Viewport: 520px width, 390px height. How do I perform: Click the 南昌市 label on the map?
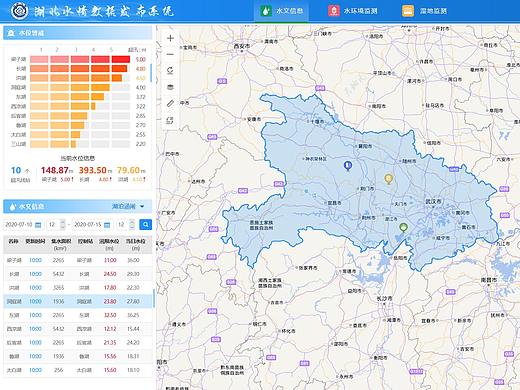[x=489, y=280]
